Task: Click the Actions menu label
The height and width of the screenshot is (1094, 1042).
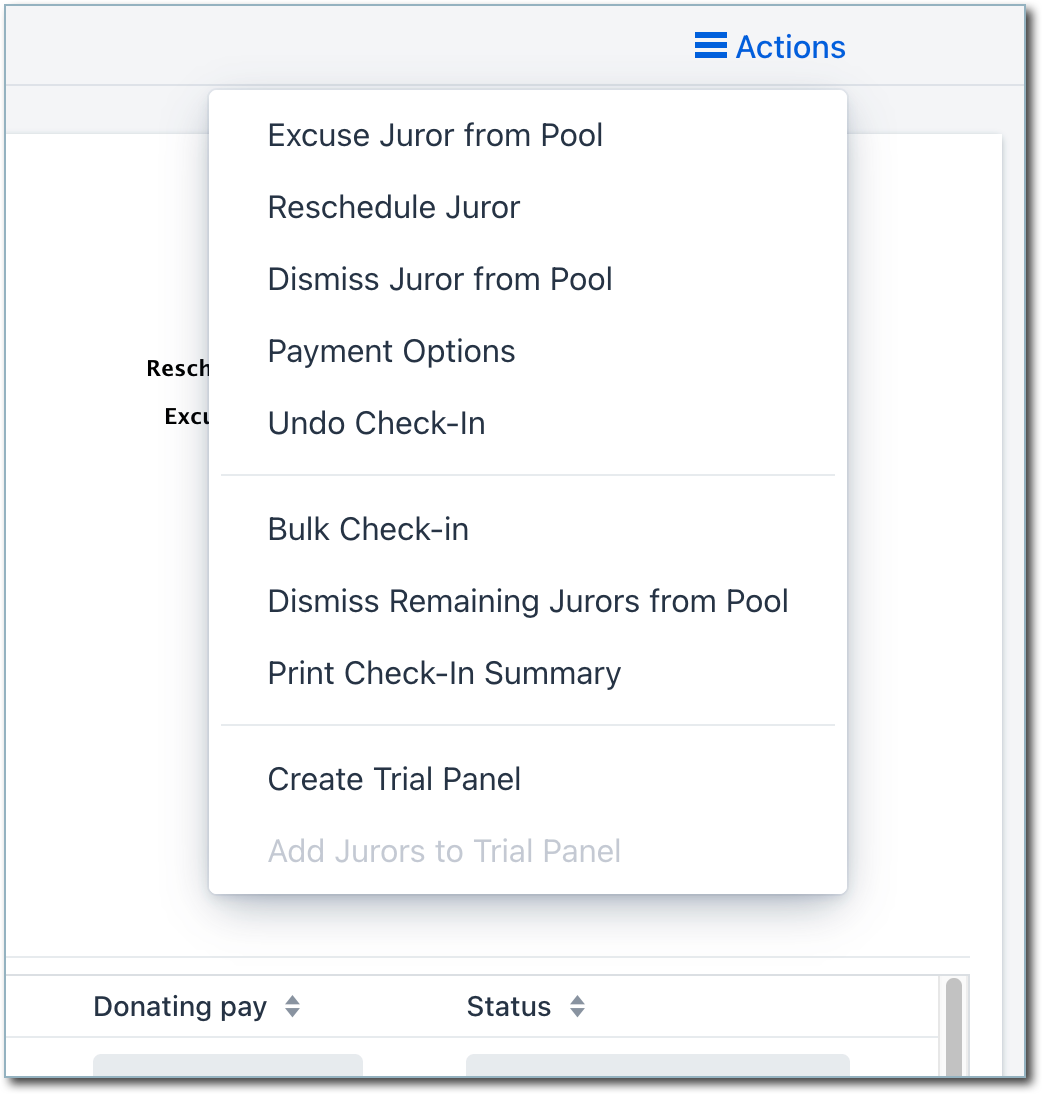Action: [790, 47]
